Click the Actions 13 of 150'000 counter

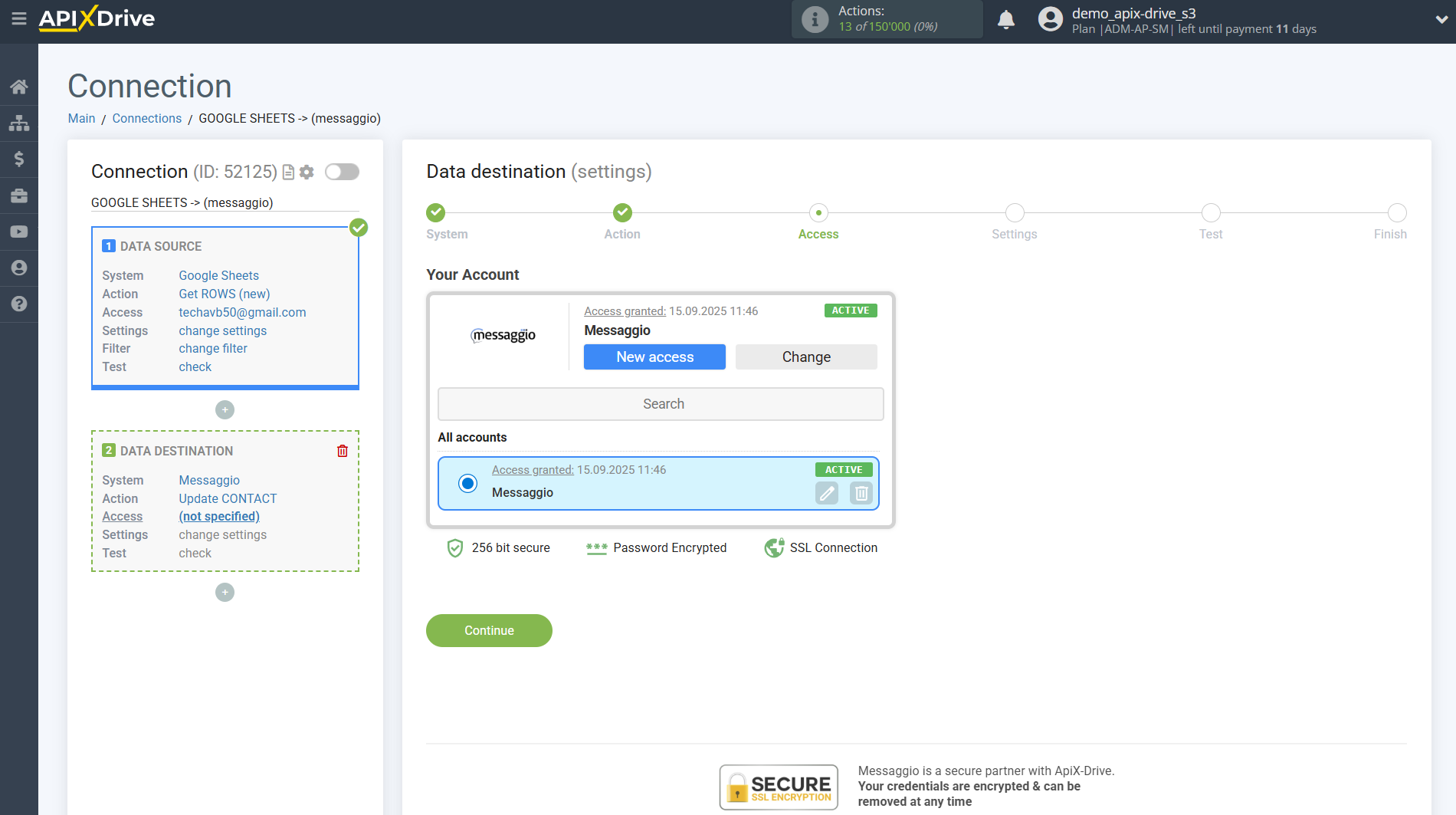point(887,26)
